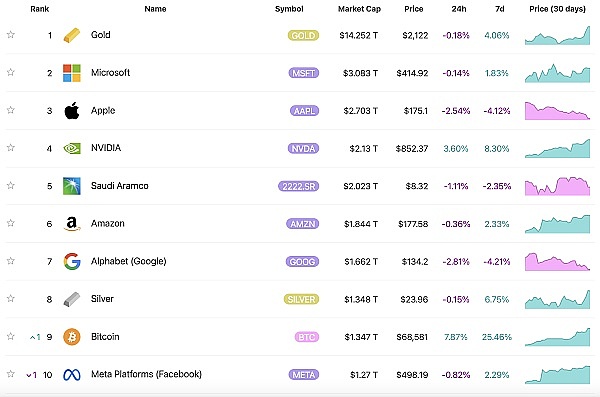Viewport: 600px width, 397px height.
Task: Click the AAPL symbol badge
Action: coord(305,111)
